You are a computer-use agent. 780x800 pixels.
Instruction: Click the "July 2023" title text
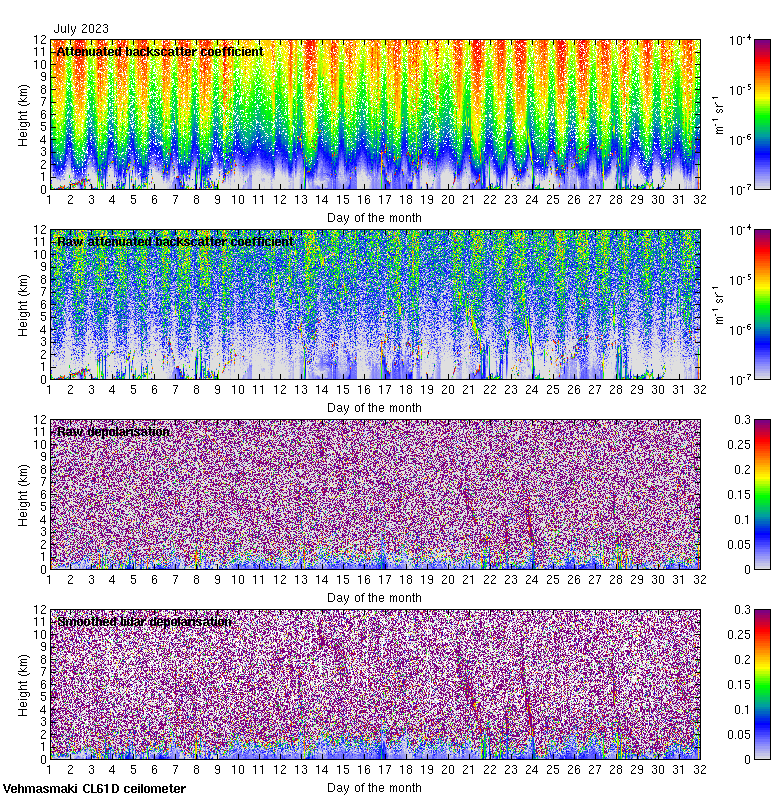pyautogui.click(x=81, y=30)
